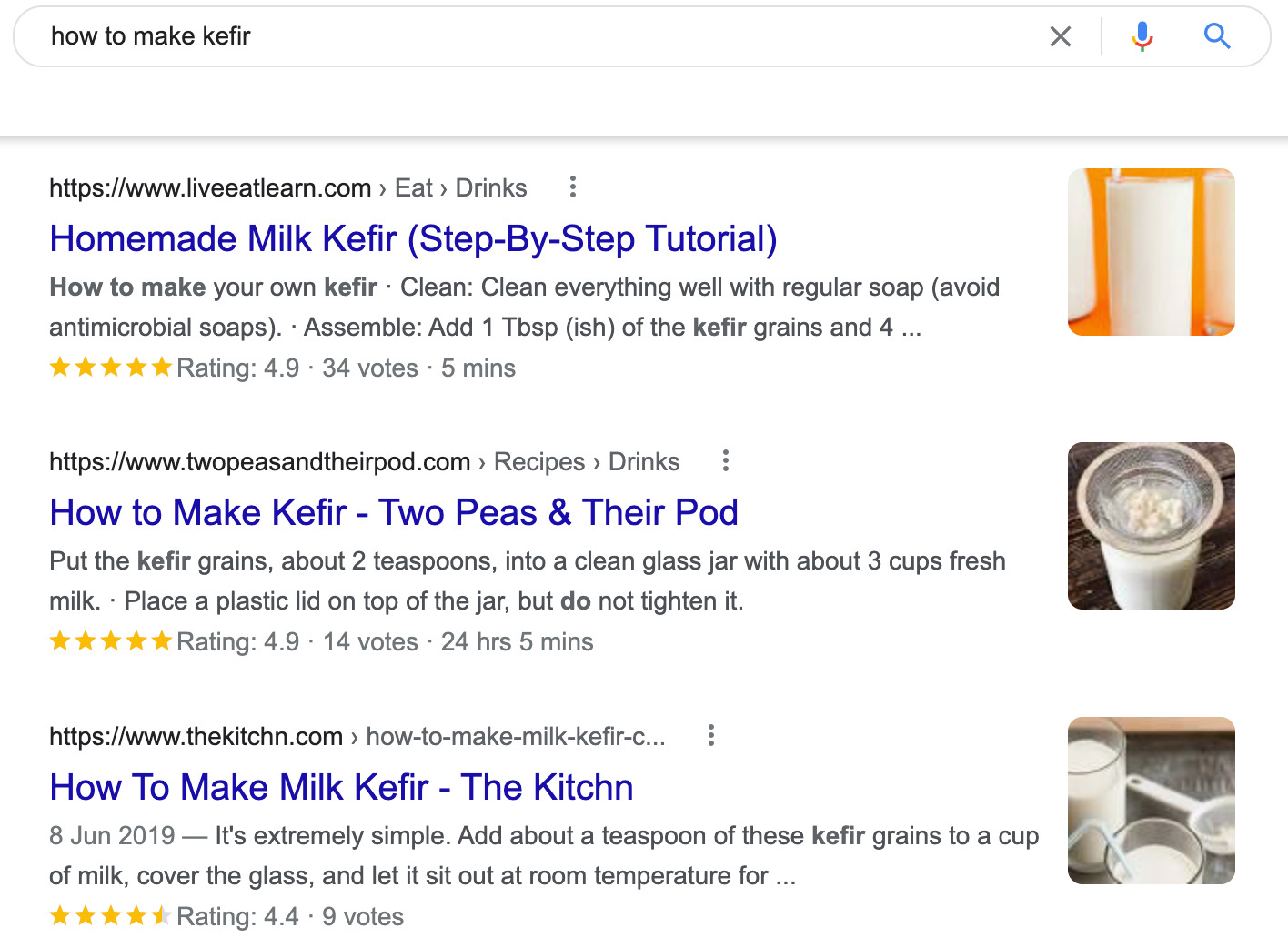The height and width of the screenshot is (948, 1288).
Task: Click the star rating under Two Peas result
Action: pyautogui.click(x=111, y=640)
